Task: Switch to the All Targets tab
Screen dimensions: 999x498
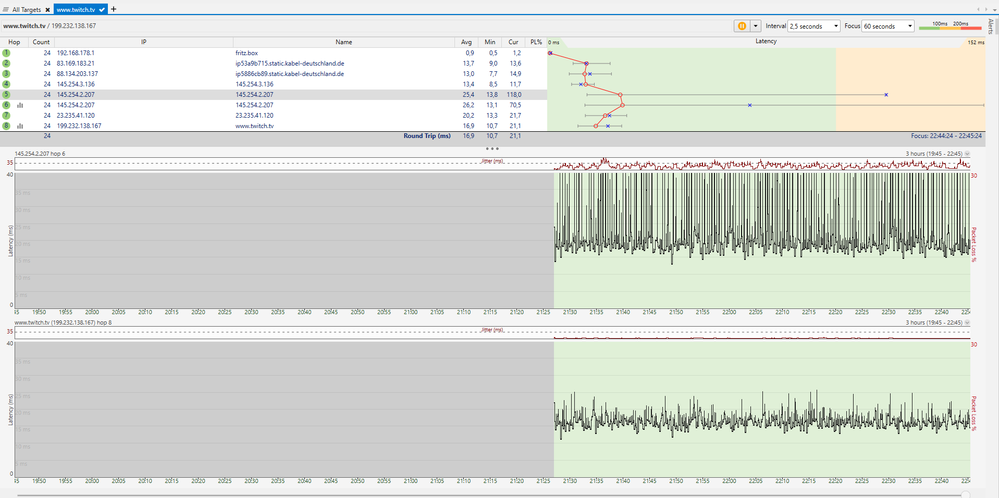Action: (x=27, y=8)
